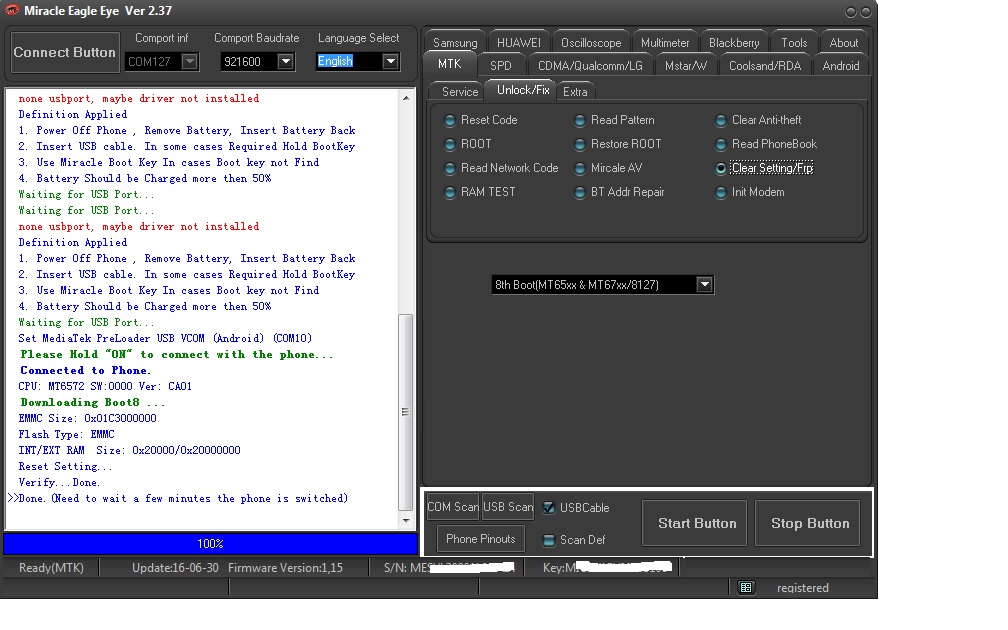Image resolution: width=1008 pixels, height=630 pixels.
Task: Click the registered status text
Action: [x=802, y=588]
